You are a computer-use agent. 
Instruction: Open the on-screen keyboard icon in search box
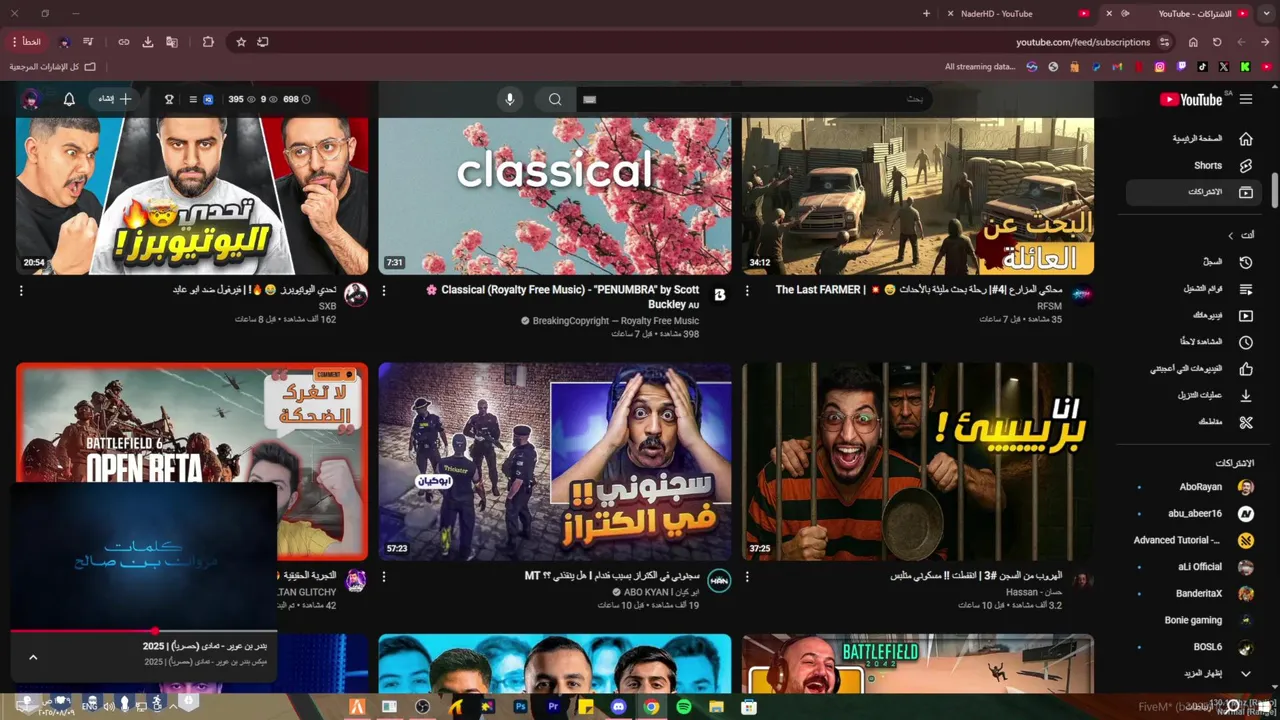tap(590, 99)
